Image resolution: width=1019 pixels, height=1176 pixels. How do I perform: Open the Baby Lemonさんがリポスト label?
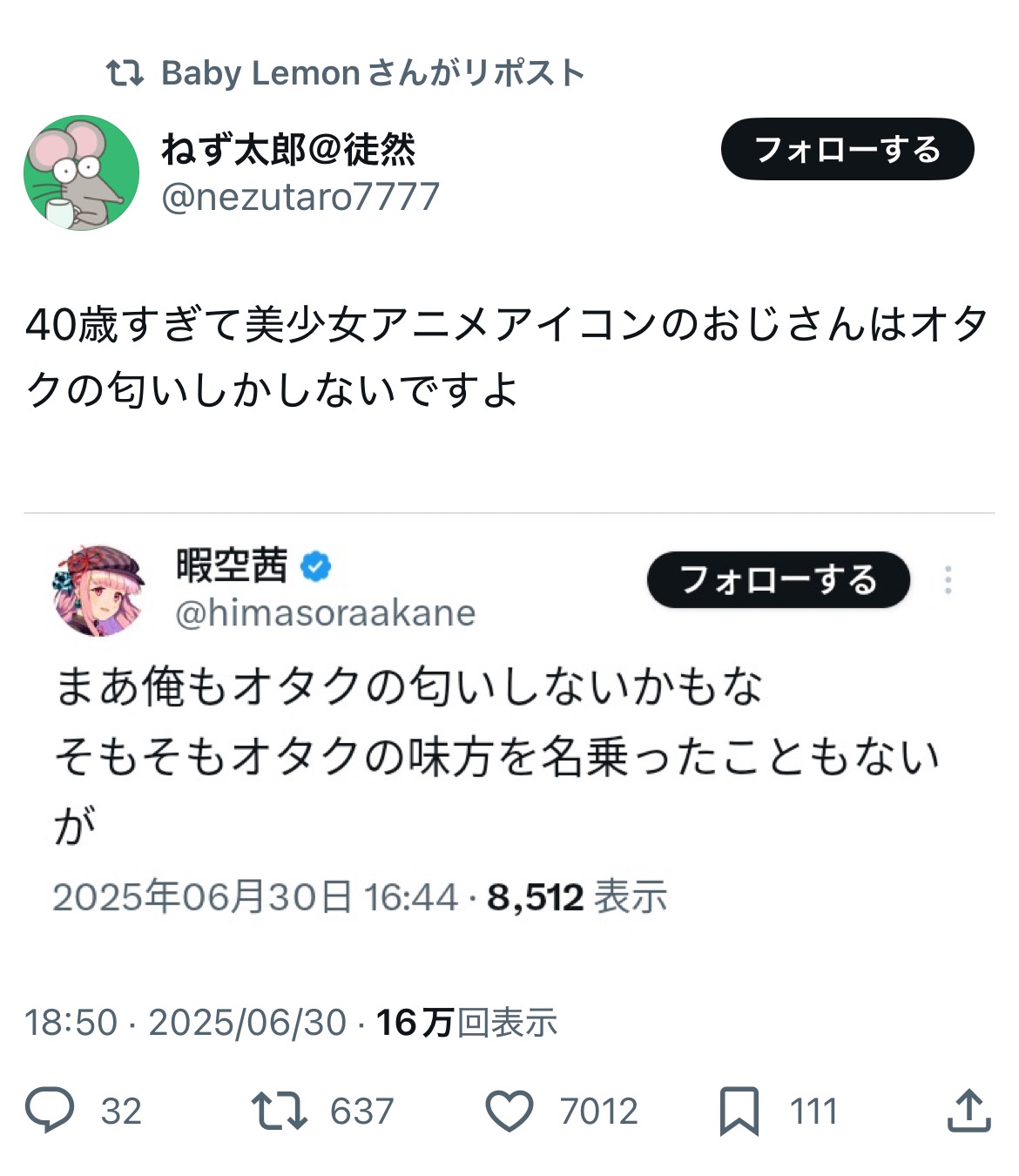[x=373, y=73]
